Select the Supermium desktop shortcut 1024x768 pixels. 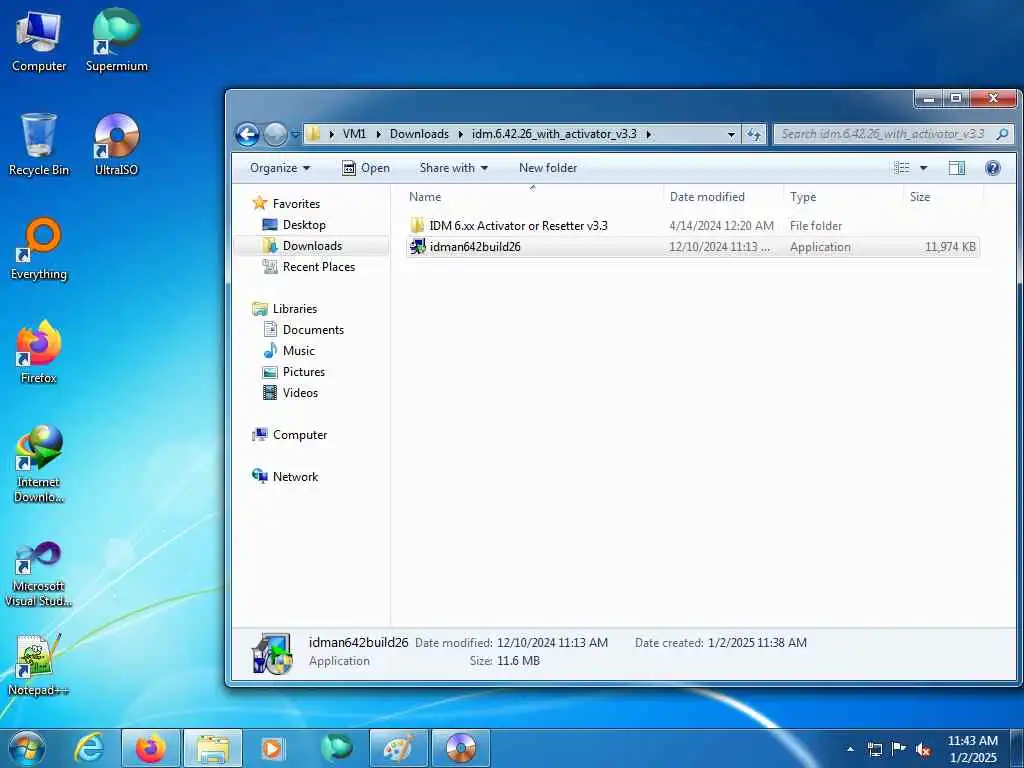pyautogui.click(x=116, y=42)
